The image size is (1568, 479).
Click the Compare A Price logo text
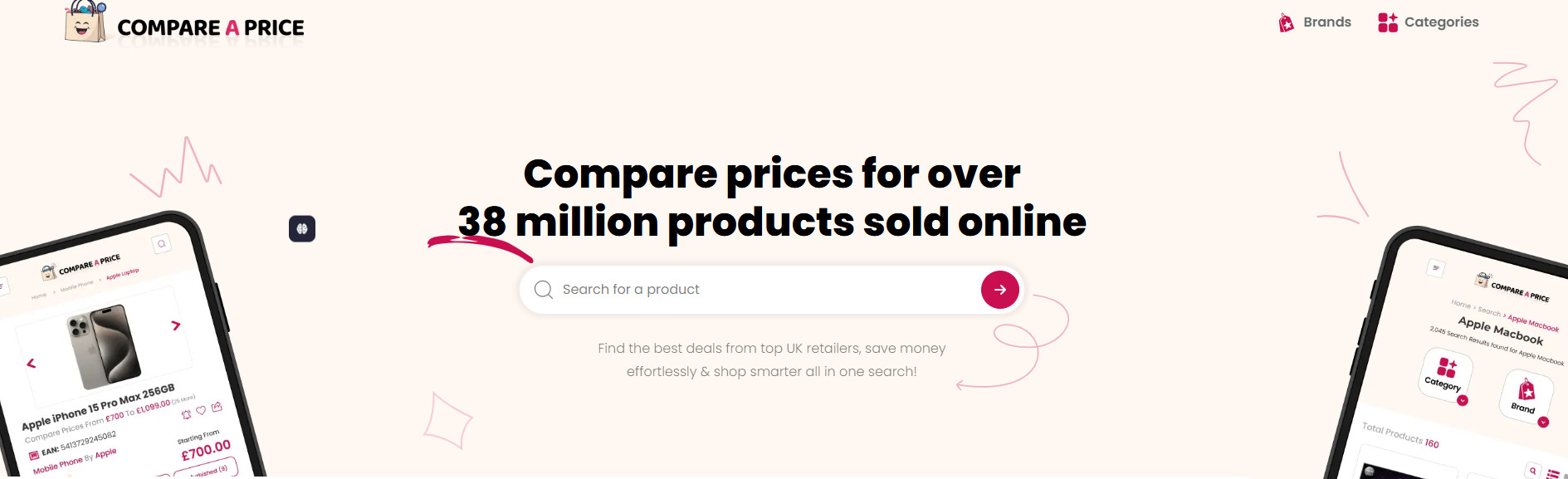(211, 27)
